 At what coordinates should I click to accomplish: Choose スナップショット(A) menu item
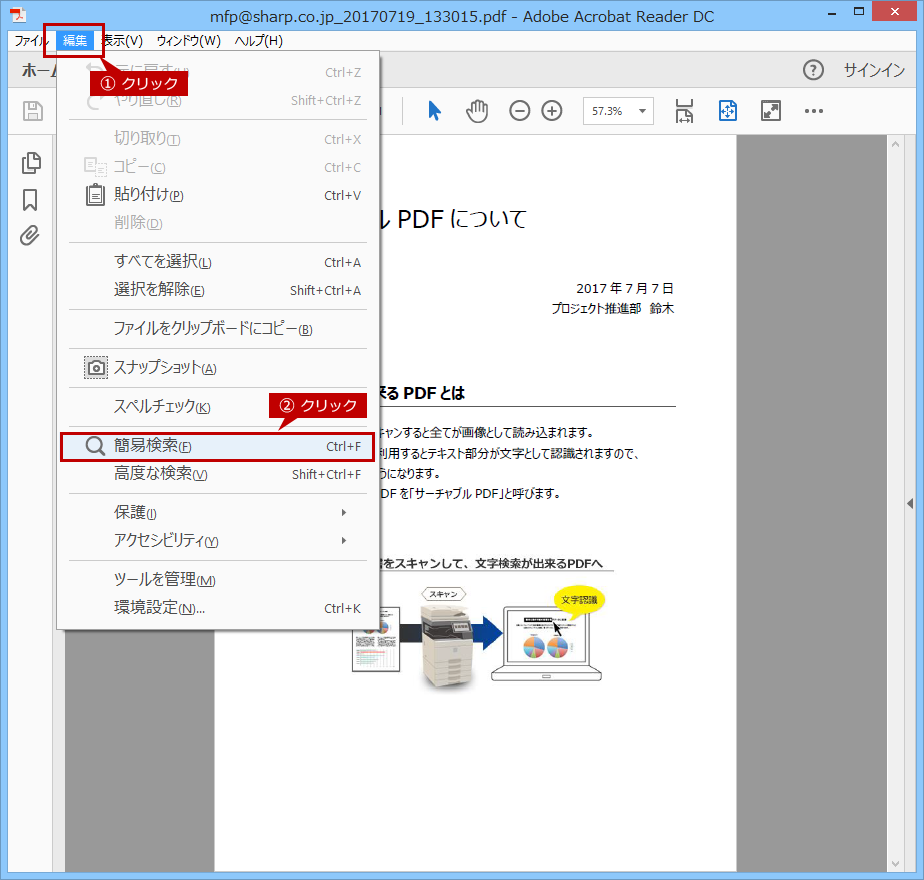coord(217,368)
